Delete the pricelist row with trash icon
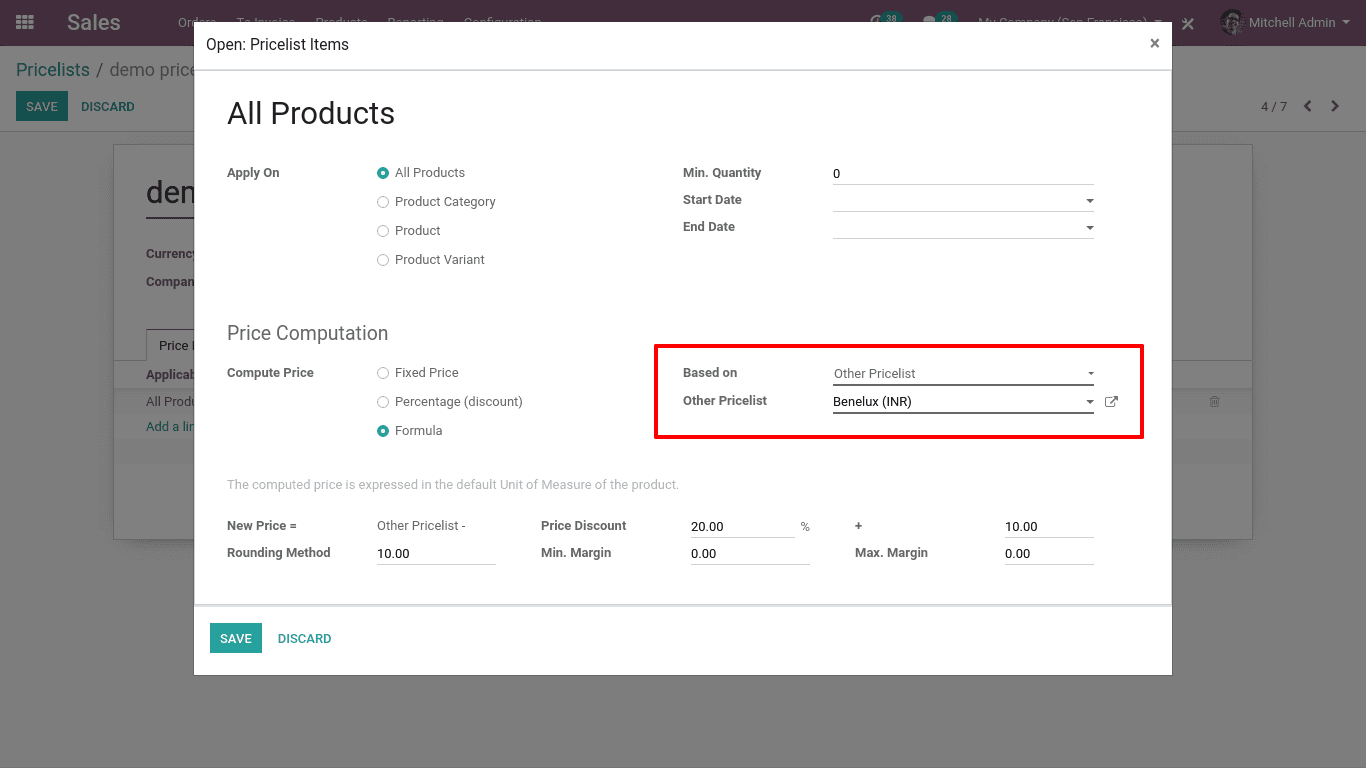This screenshot has height=768, width=1366. tap(1214, 401)
